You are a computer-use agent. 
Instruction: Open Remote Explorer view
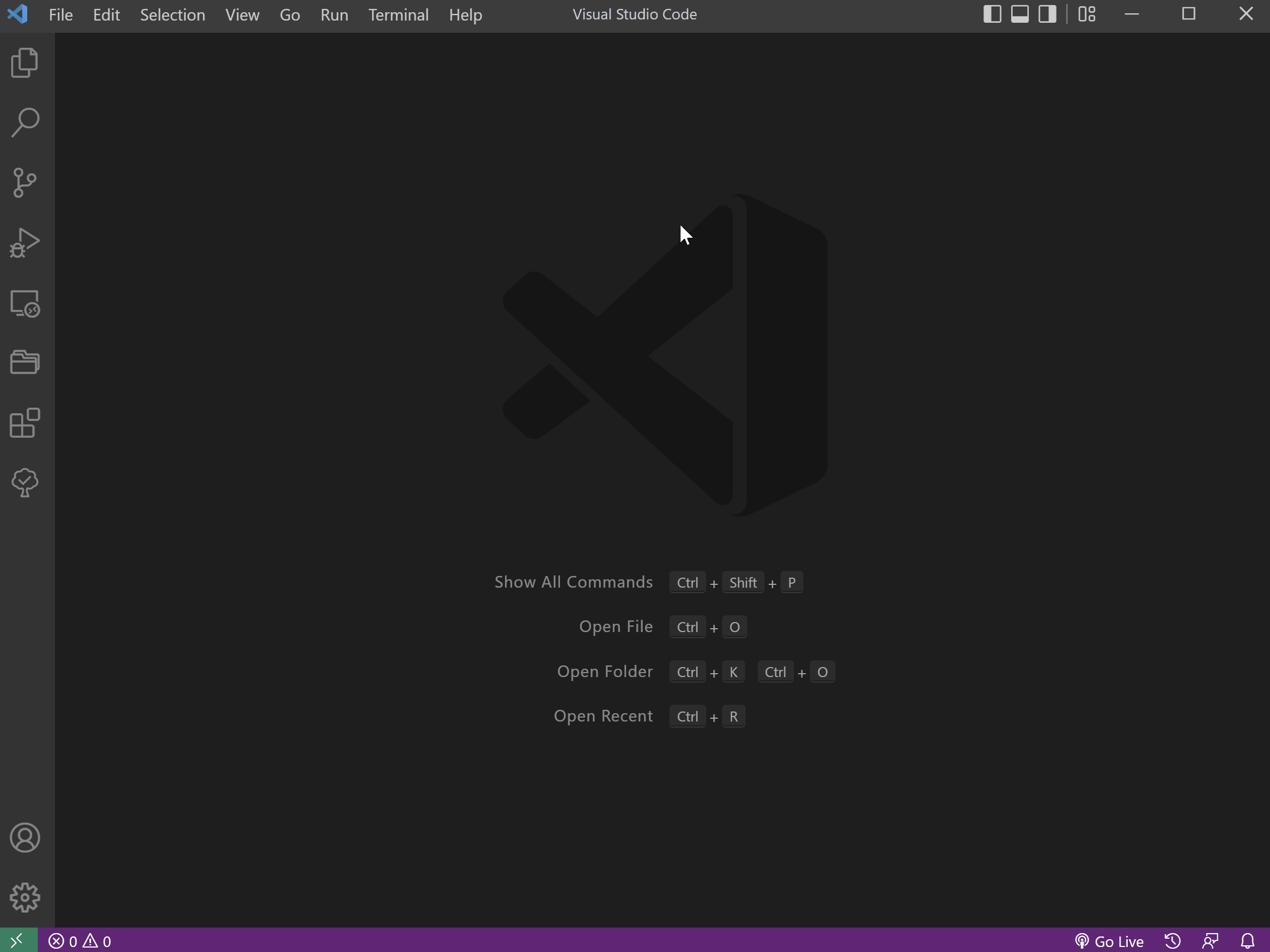24,303
